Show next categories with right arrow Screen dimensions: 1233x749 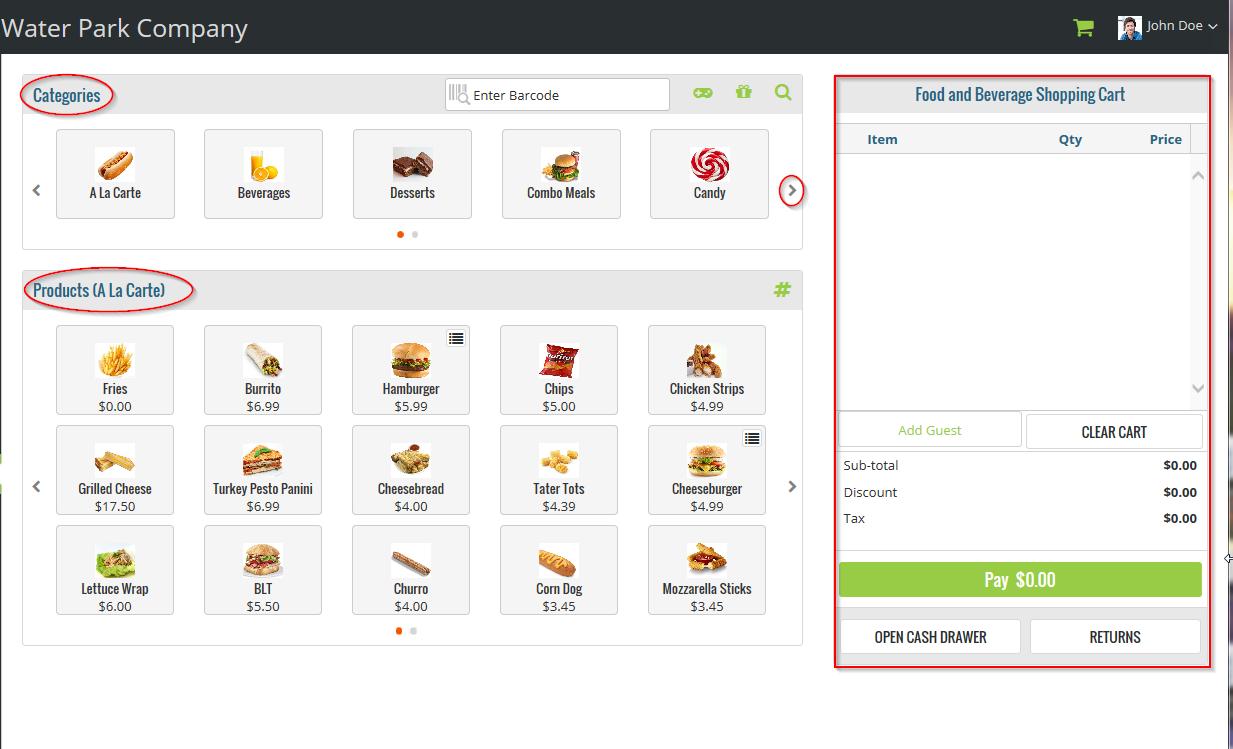coord(792,190)
